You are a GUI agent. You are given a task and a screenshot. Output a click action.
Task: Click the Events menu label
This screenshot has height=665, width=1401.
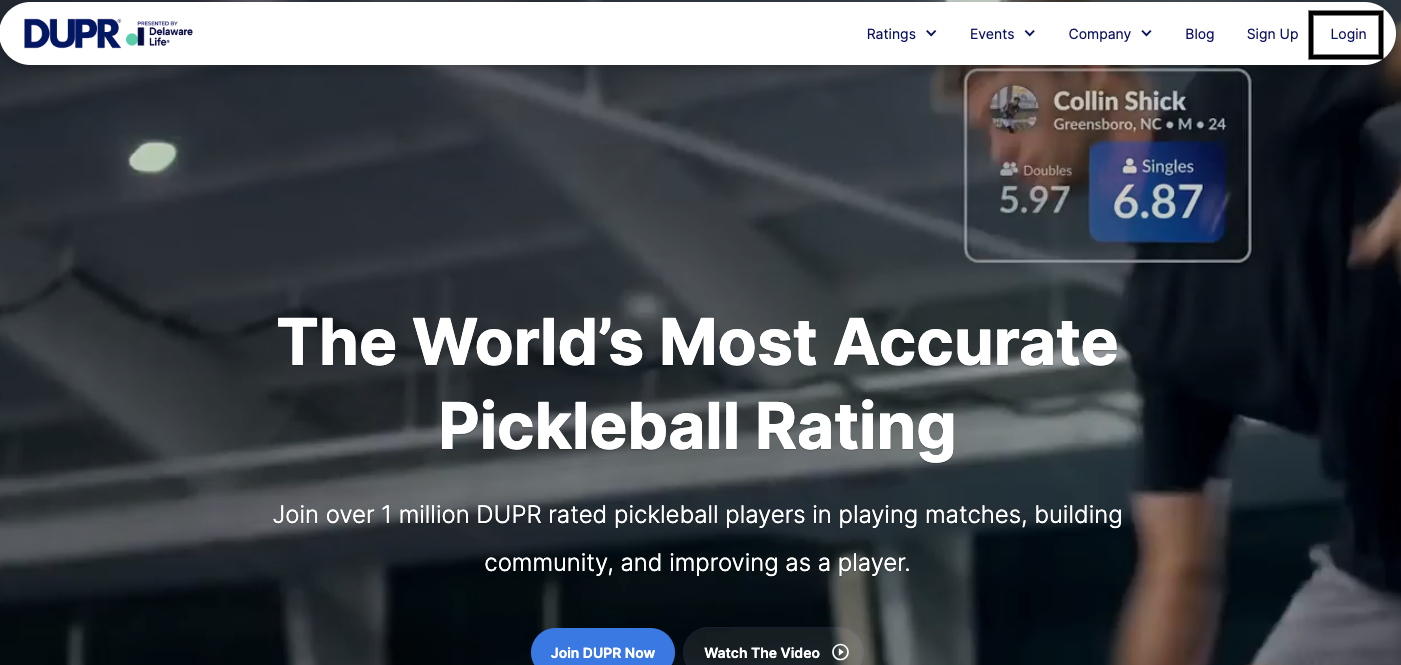tap(991, 34)
